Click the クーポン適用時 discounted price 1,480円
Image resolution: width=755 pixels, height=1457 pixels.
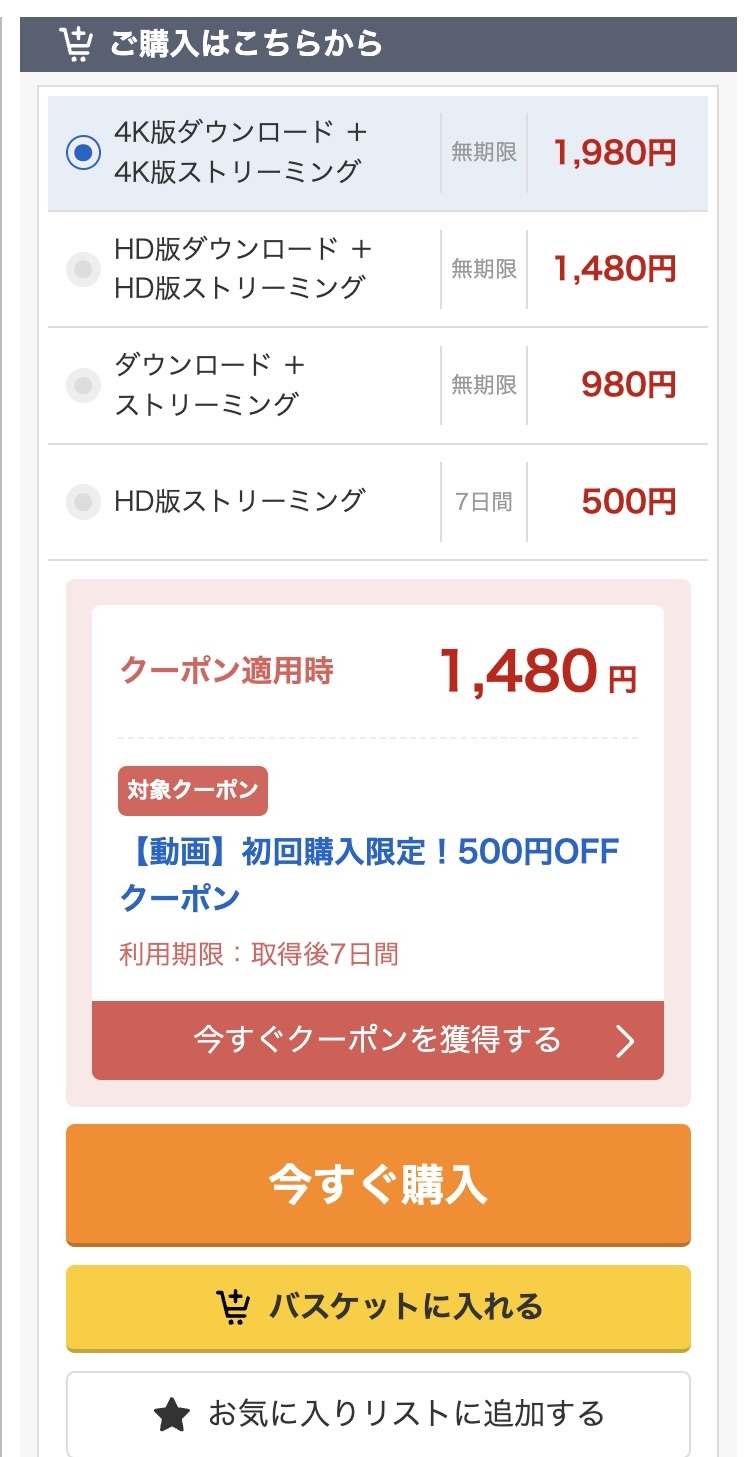point(537,671)
